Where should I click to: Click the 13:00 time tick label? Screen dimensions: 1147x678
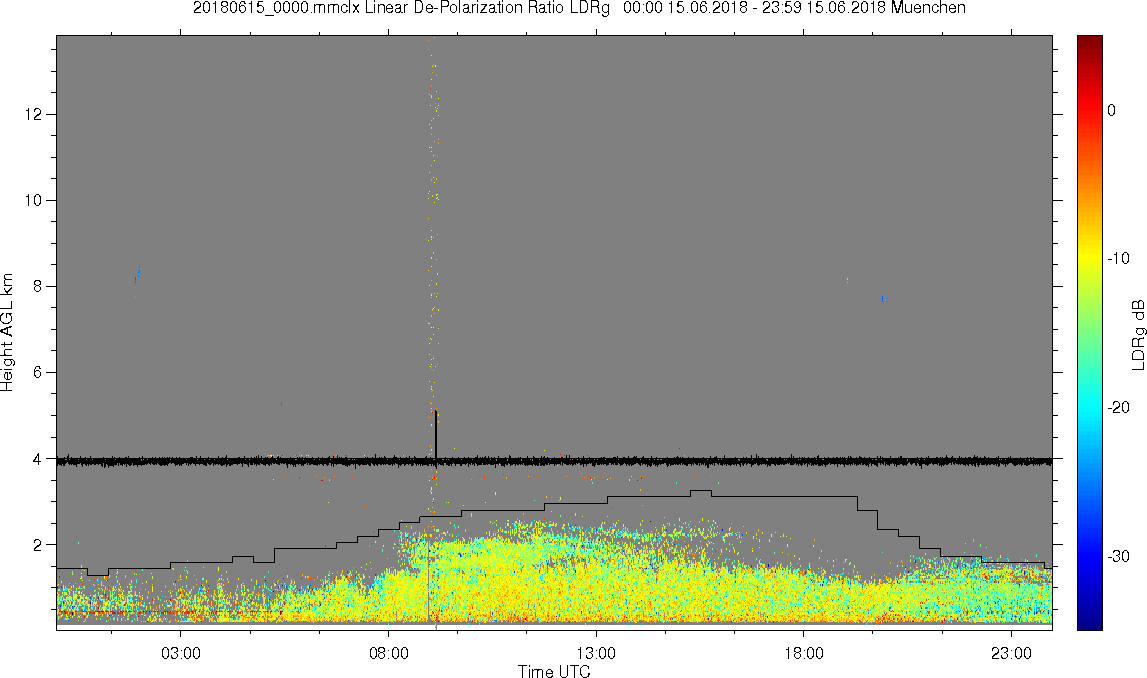coord(596,653)
